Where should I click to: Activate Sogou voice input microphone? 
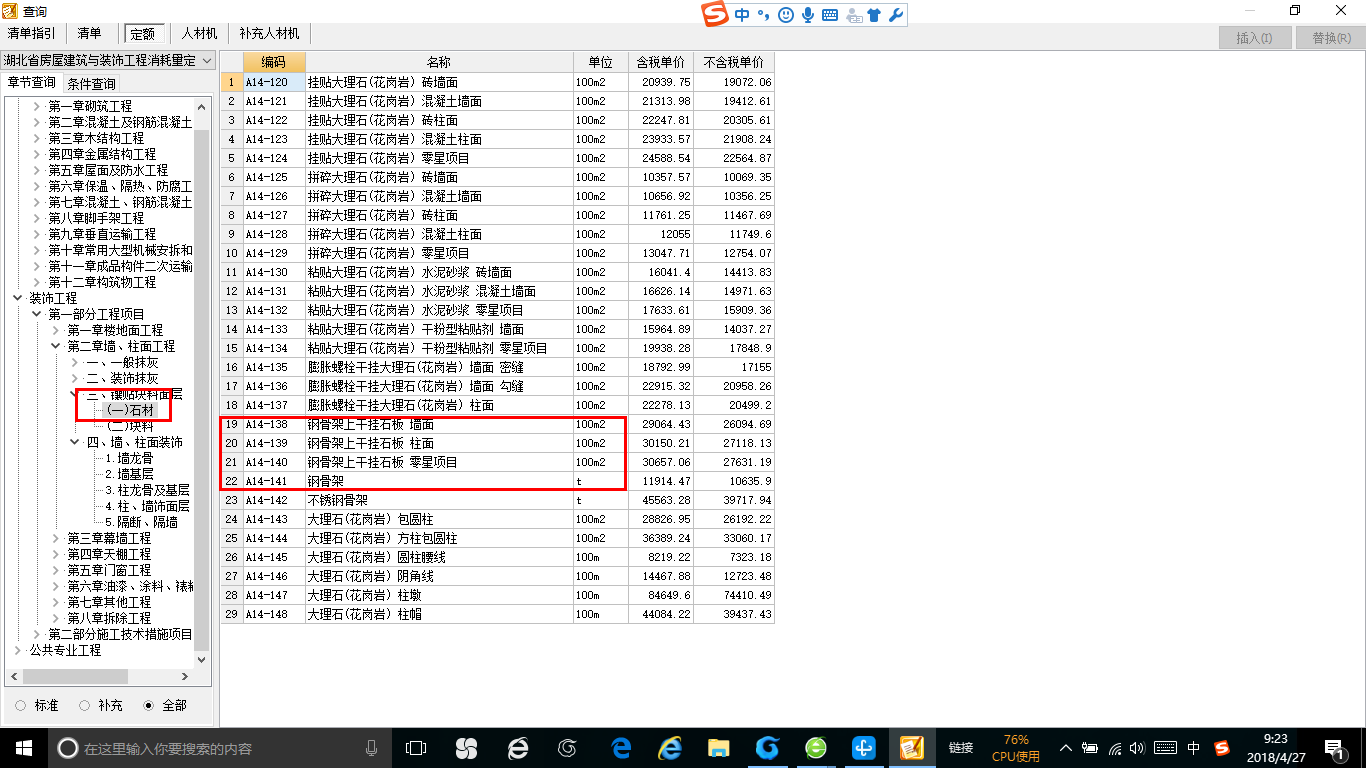pyautogui.click(x=808, y=15)
